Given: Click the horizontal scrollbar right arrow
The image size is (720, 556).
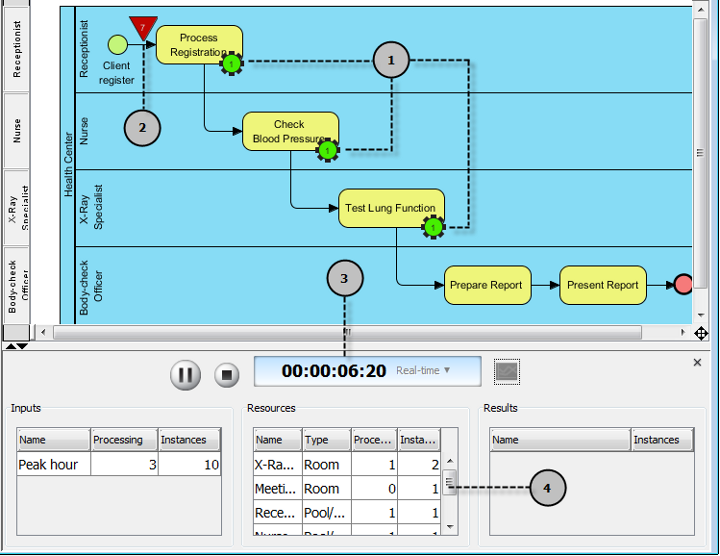Looking at the screenshot, I should click(682, 332).
